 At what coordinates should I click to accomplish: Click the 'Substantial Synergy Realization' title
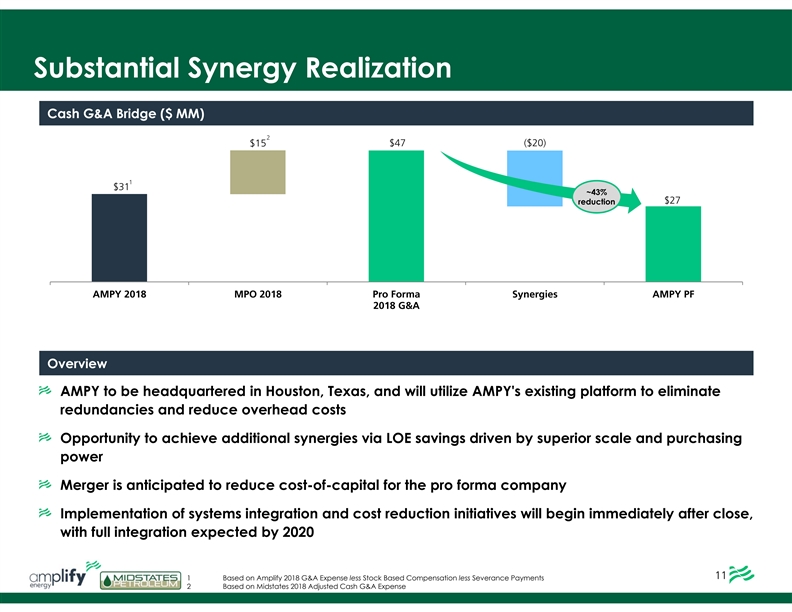point(240,68)
